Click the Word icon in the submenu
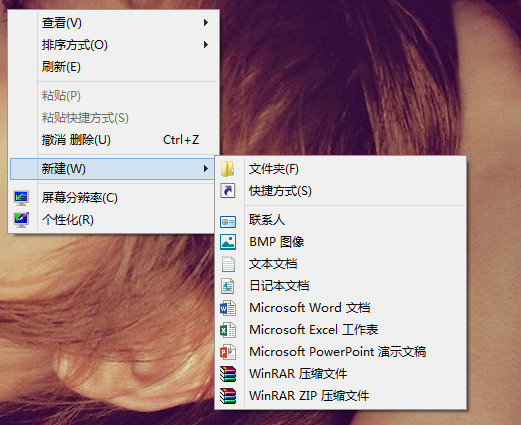521x425 pixels. click(228, 308)
